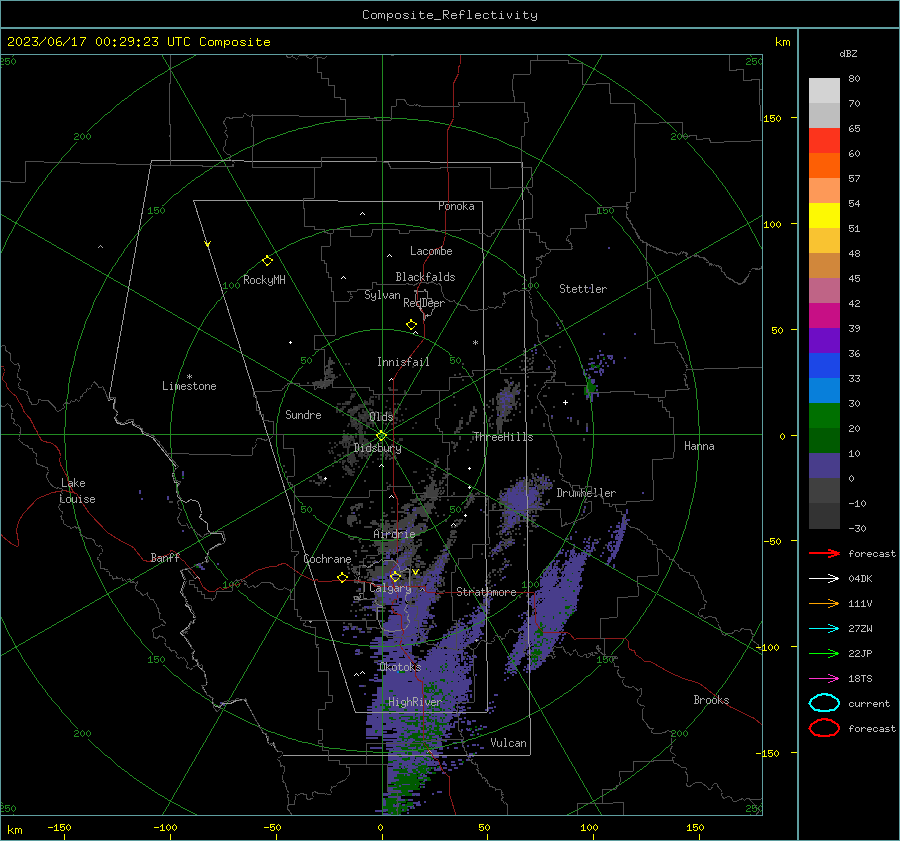Click the cyan 27ZW arrow icon
This screenshot has width=900, height=841.
pyautogui.click(x=824, y=628)
